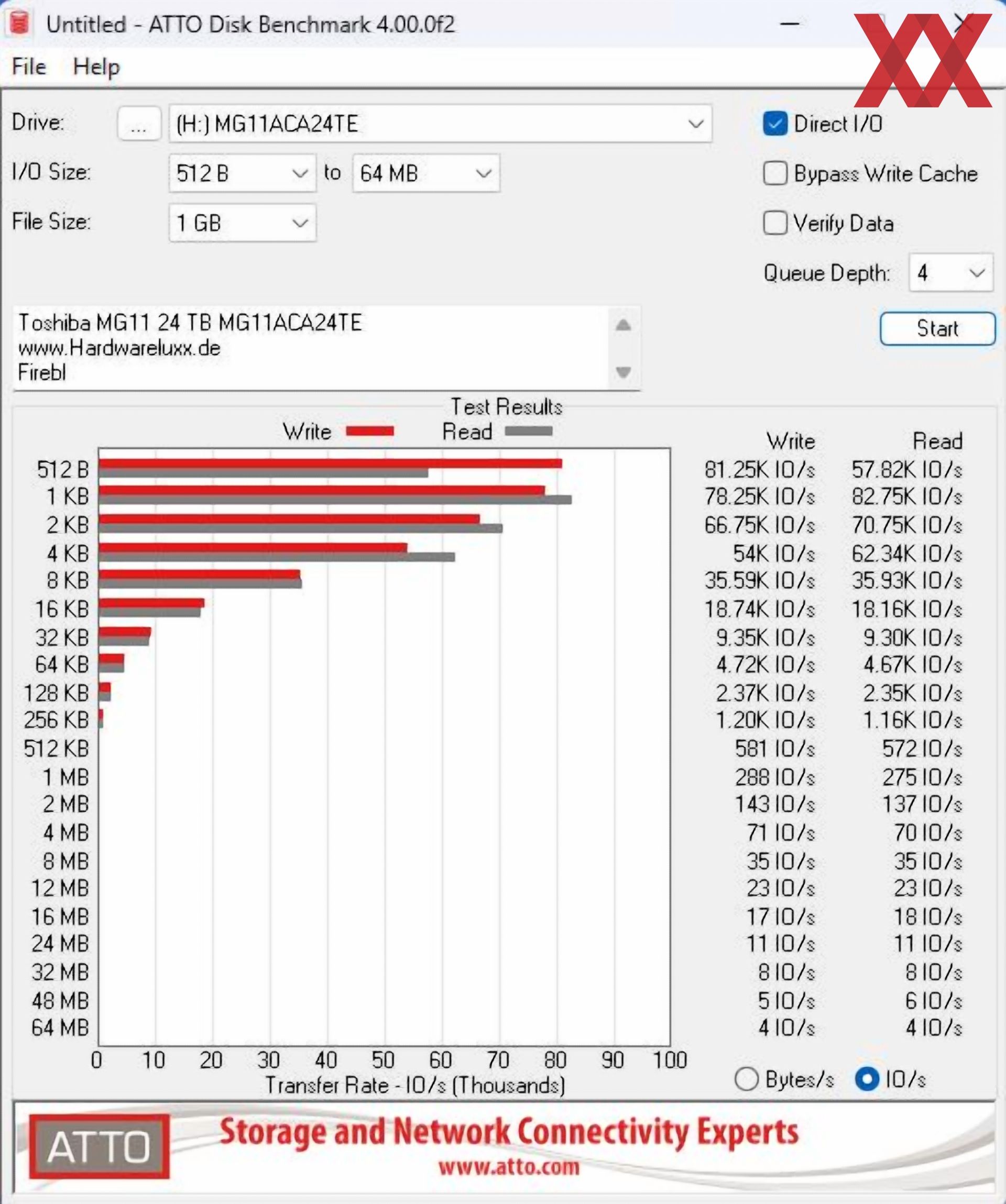This screenshot has width=1006, height=1204.
Task: Click the red Write legend swatch
Action: [x=370, y=432]
